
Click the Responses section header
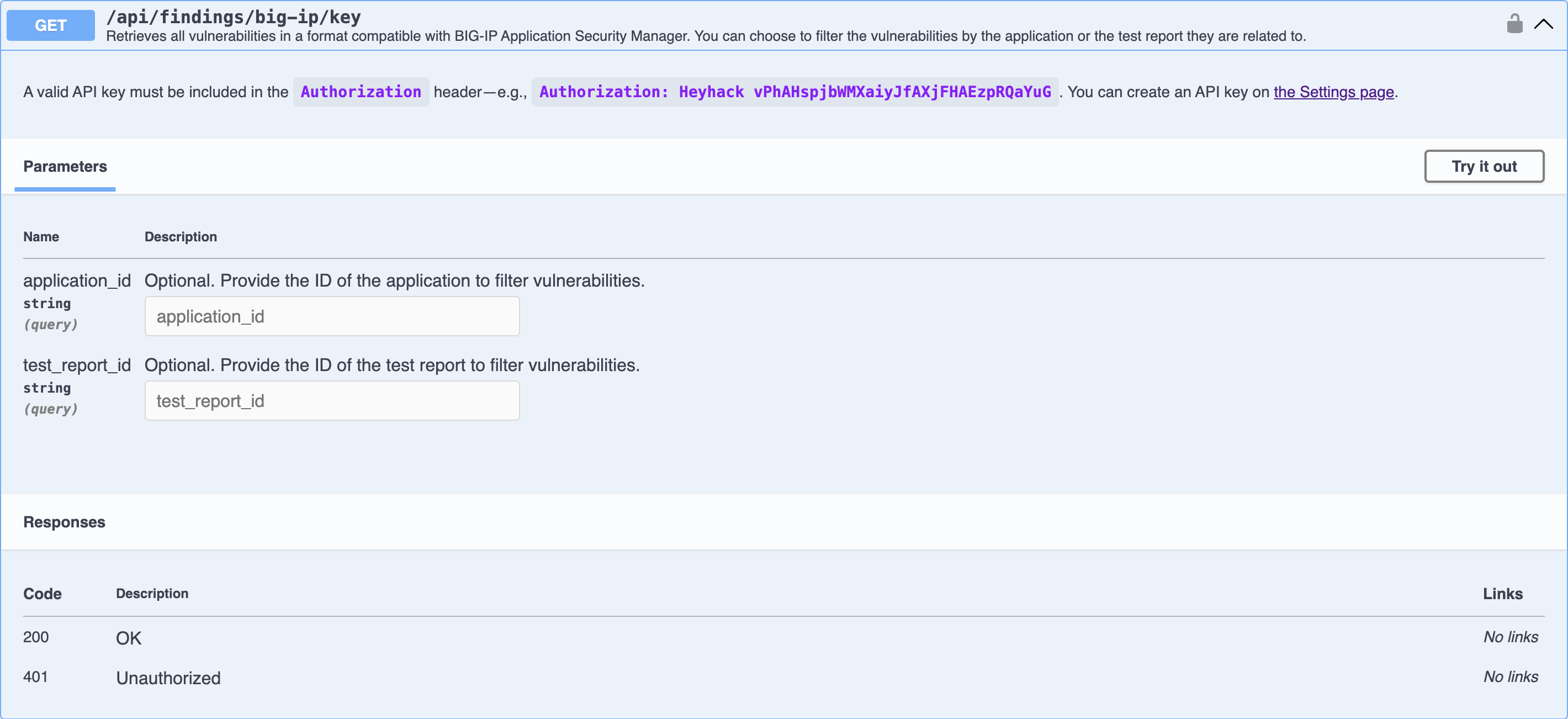[x=64, y=522]
